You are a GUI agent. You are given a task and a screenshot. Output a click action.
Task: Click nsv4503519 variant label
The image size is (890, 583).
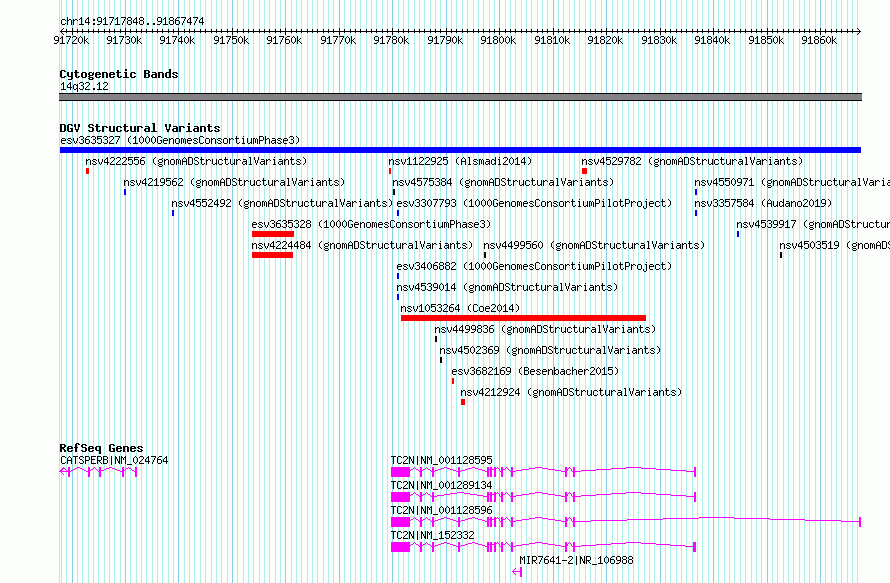pos(834,245)
